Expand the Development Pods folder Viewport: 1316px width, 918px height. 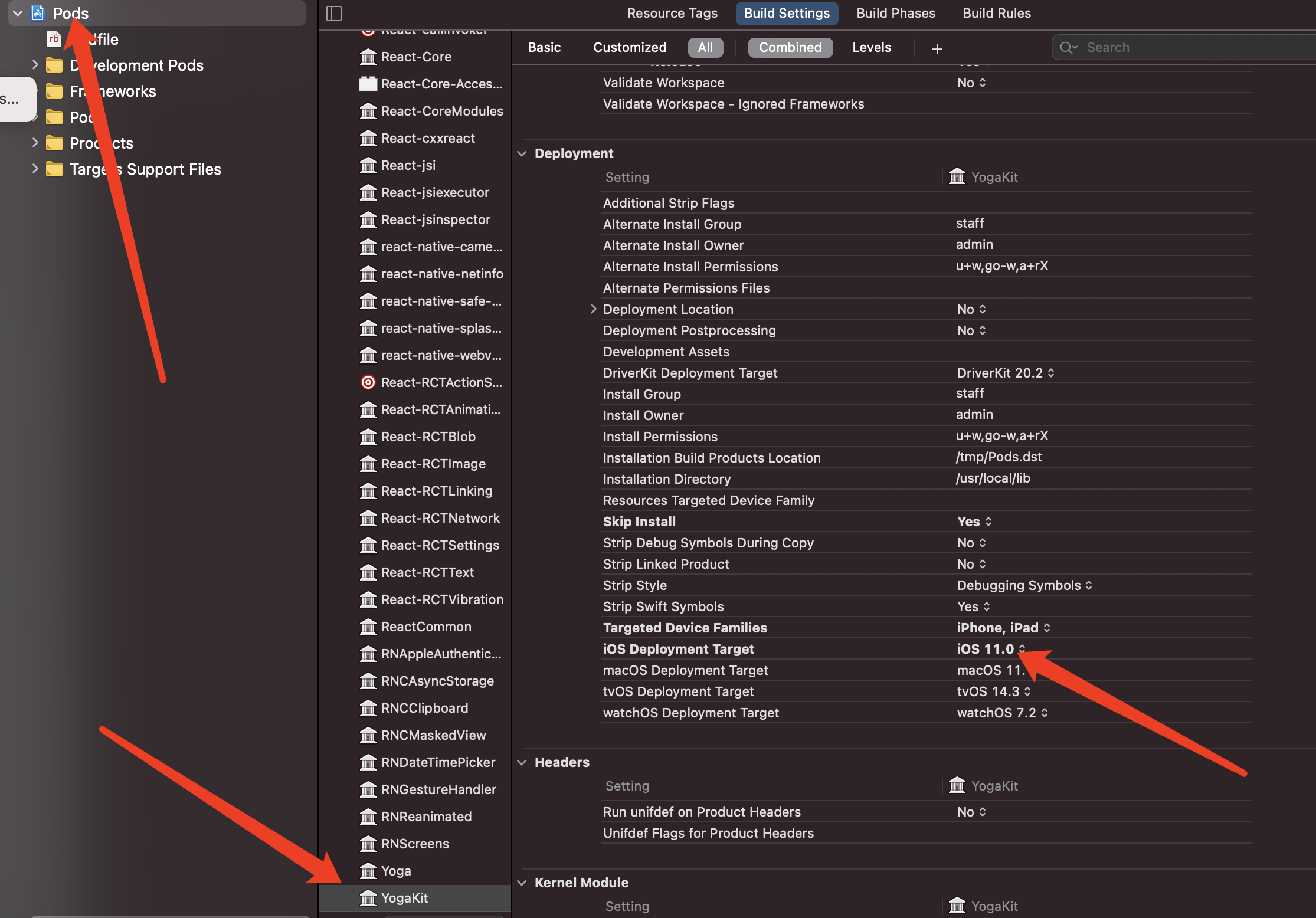34,64
